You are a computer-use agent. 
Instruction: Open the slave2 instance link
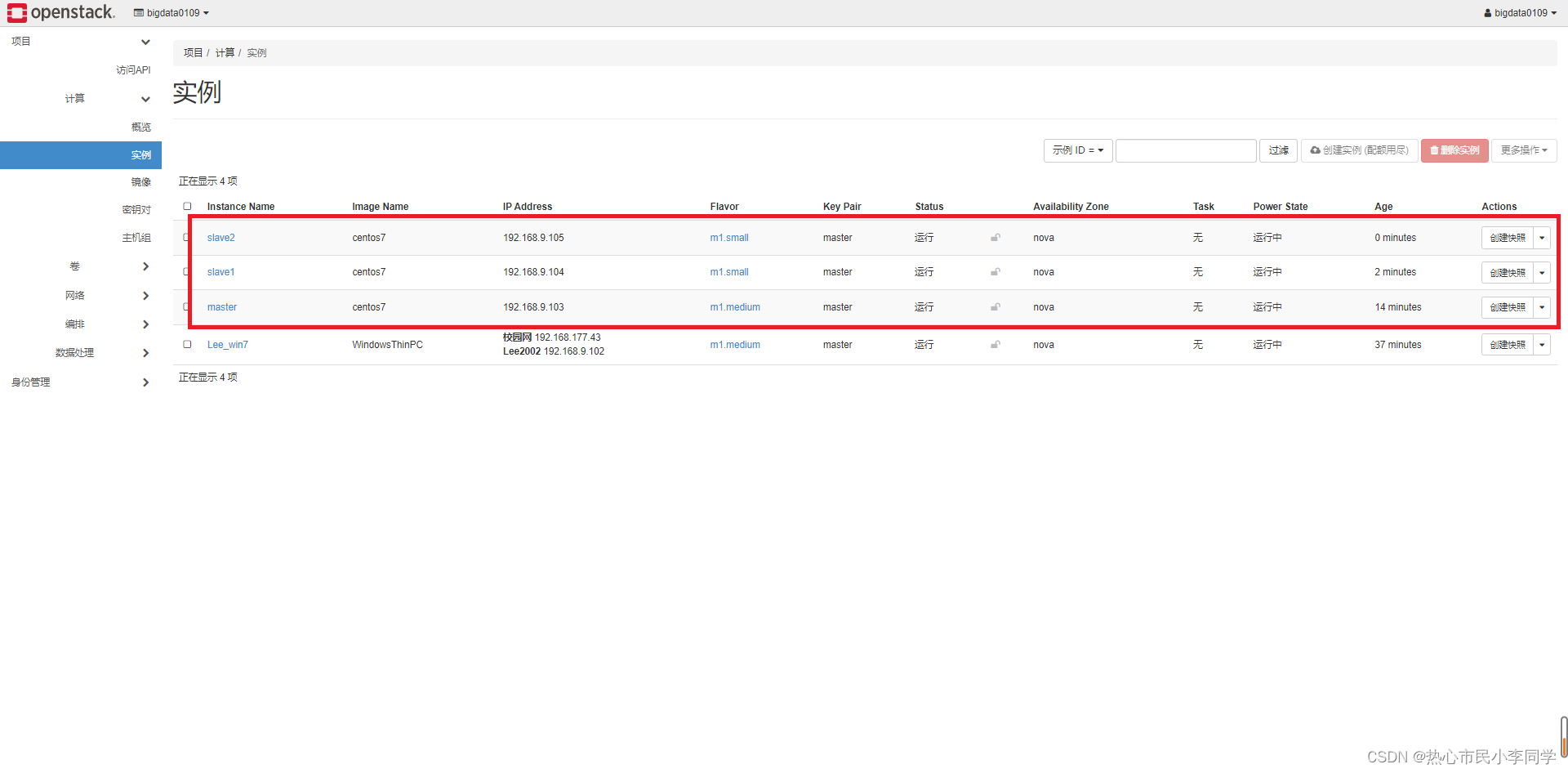click(x=220, y=238)
